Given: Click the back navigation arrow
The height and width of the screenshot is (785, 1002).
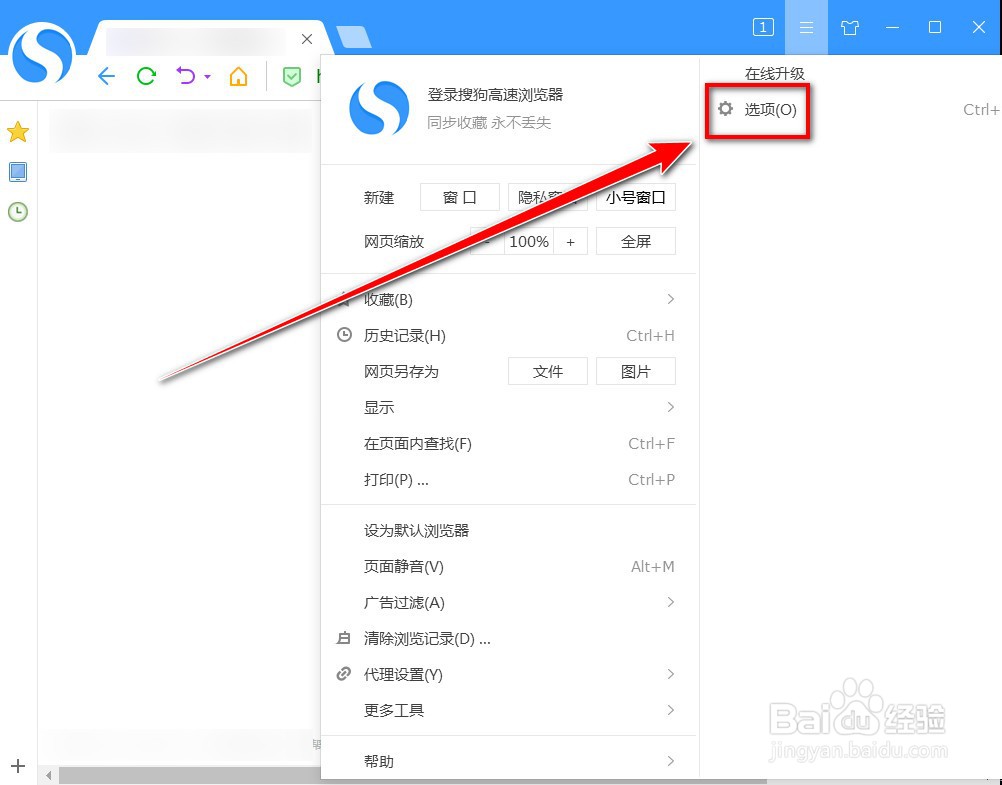Looking at the screenshot, I should click(x=106, y=76).
